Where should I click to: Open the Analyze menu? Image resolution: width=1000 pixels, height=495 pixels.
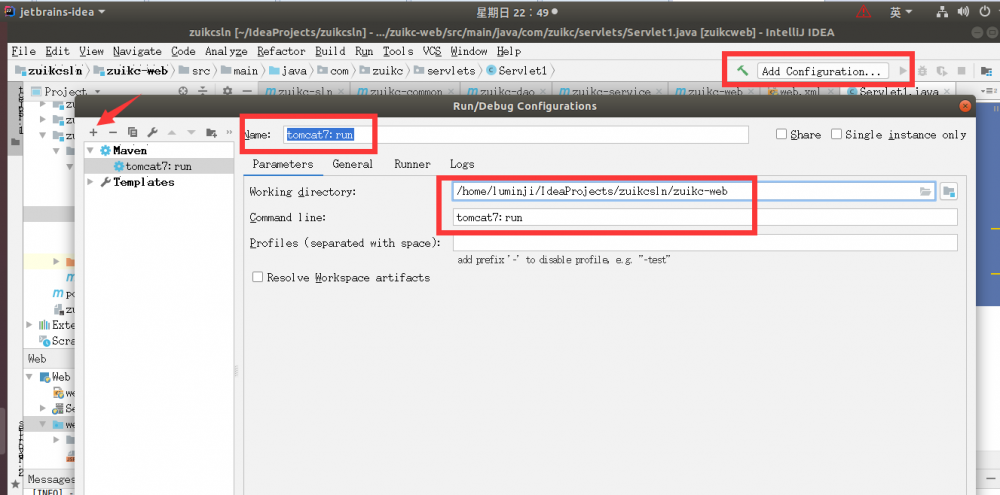[226, 51]
